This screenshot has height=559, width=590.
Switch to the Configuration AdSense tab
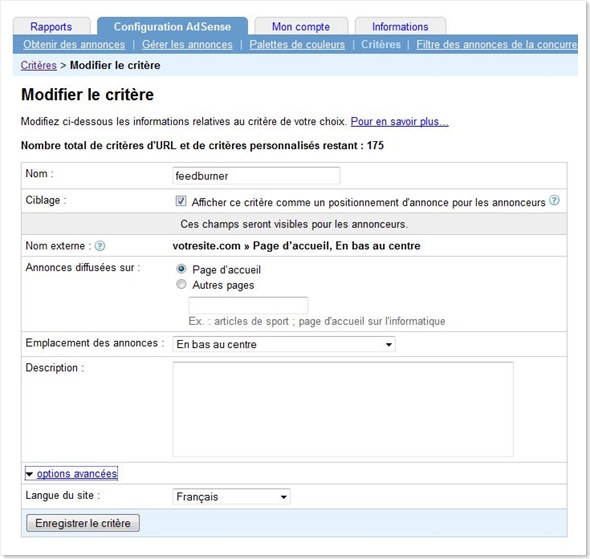tap(172, 27)
